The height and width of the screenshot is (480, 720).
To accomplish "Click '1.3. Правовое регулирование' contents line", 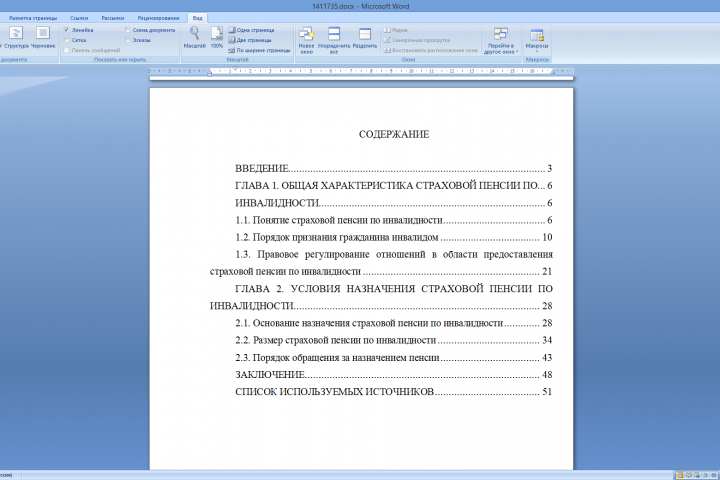I will [394, 254].
